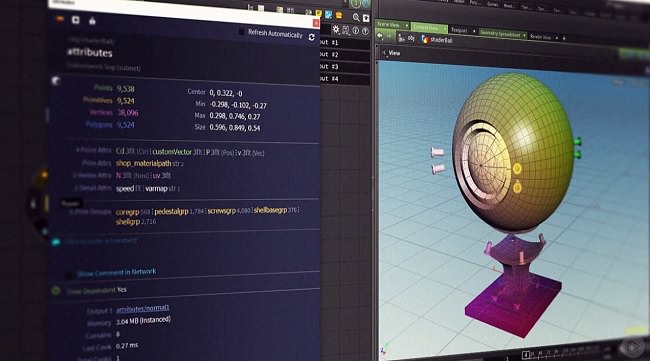Click the customVector point attribute
The height and width of the screenshot is (361, 650).
click(x=172, y=152)
